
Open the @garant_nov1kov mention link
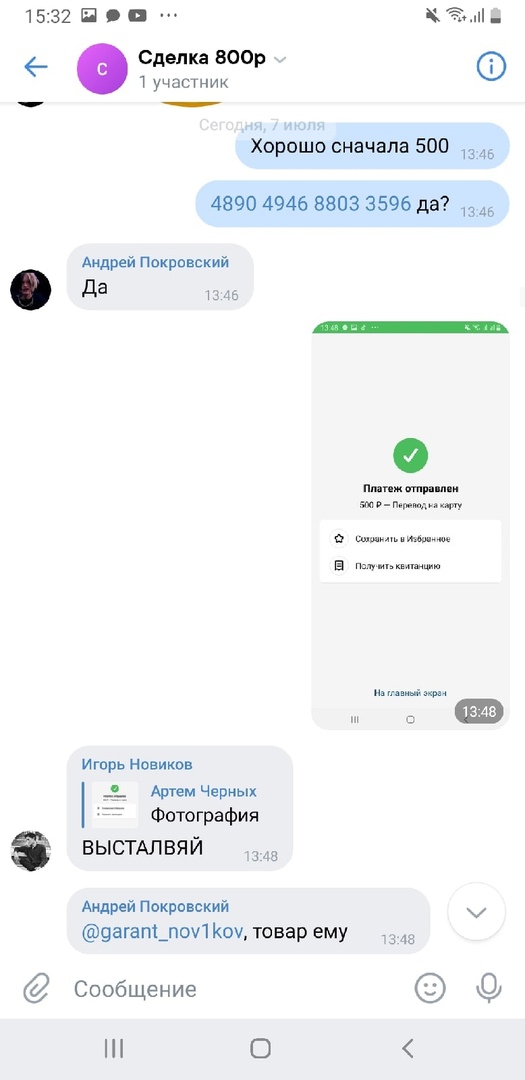(163, 932)
